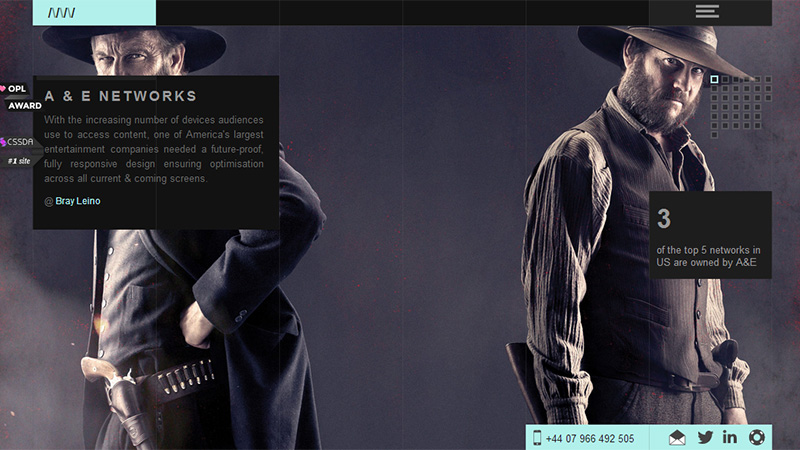This screenshot has height=450, width=800.
Task: Click phone number +44 07 966 492 505
Action: [x=590, y=439]
